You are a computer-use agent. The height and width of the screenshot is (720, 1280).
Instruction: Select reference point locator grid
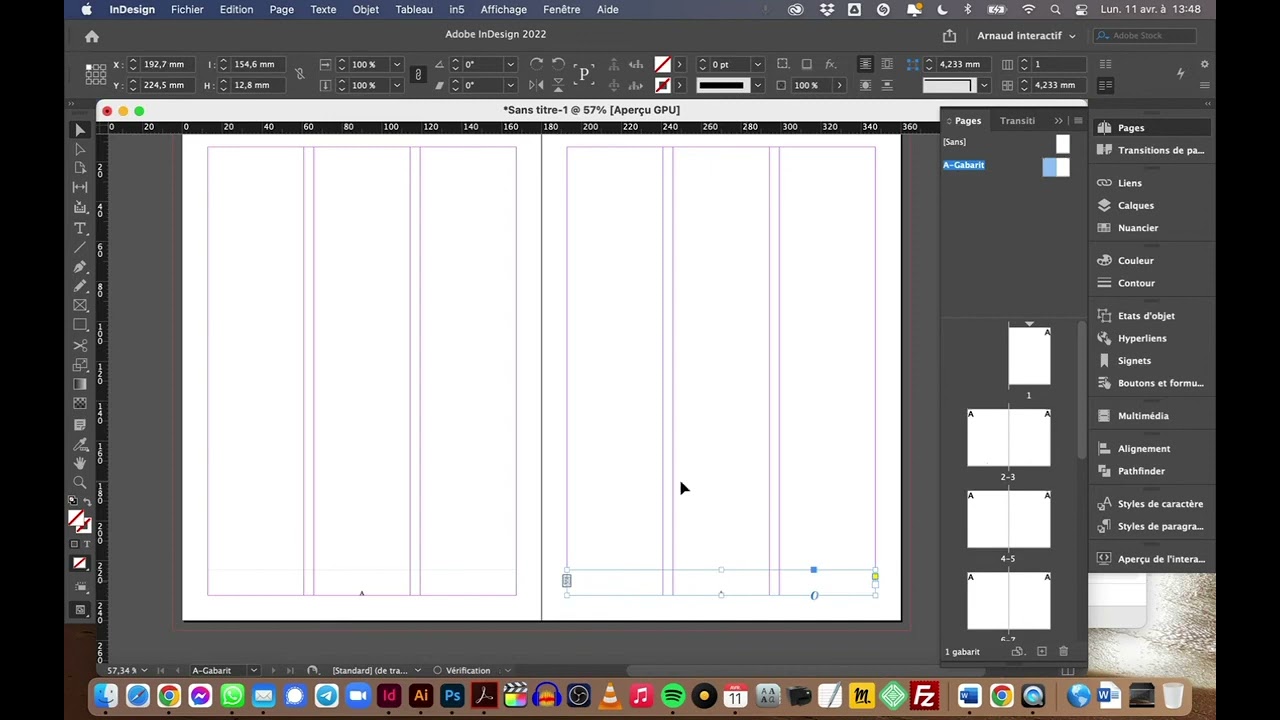click(x=96, y=74)
